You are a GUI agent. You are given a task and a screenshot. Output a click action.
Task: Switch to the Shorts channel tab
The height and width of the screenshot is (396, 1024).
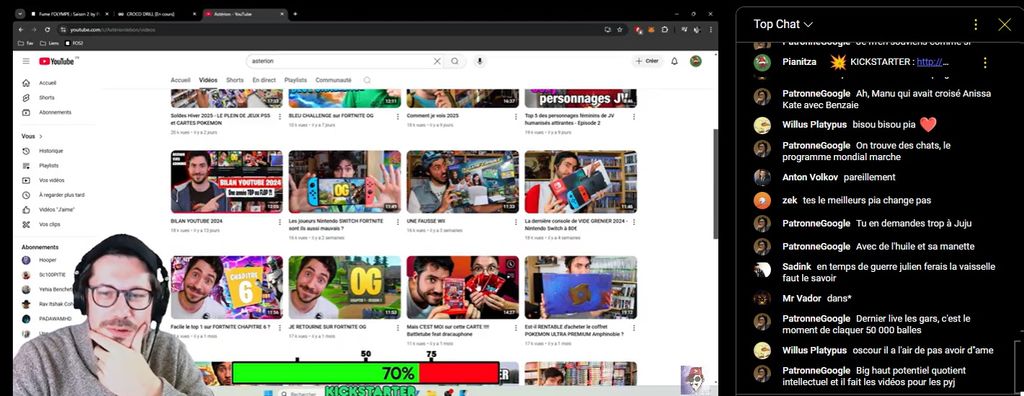tap(234, 80)
